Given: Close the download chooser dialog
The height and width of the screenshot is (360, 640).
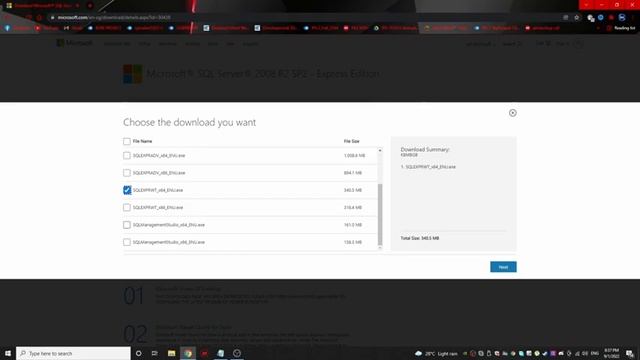Looking at the screenshot, I should (x=513, y=113).
